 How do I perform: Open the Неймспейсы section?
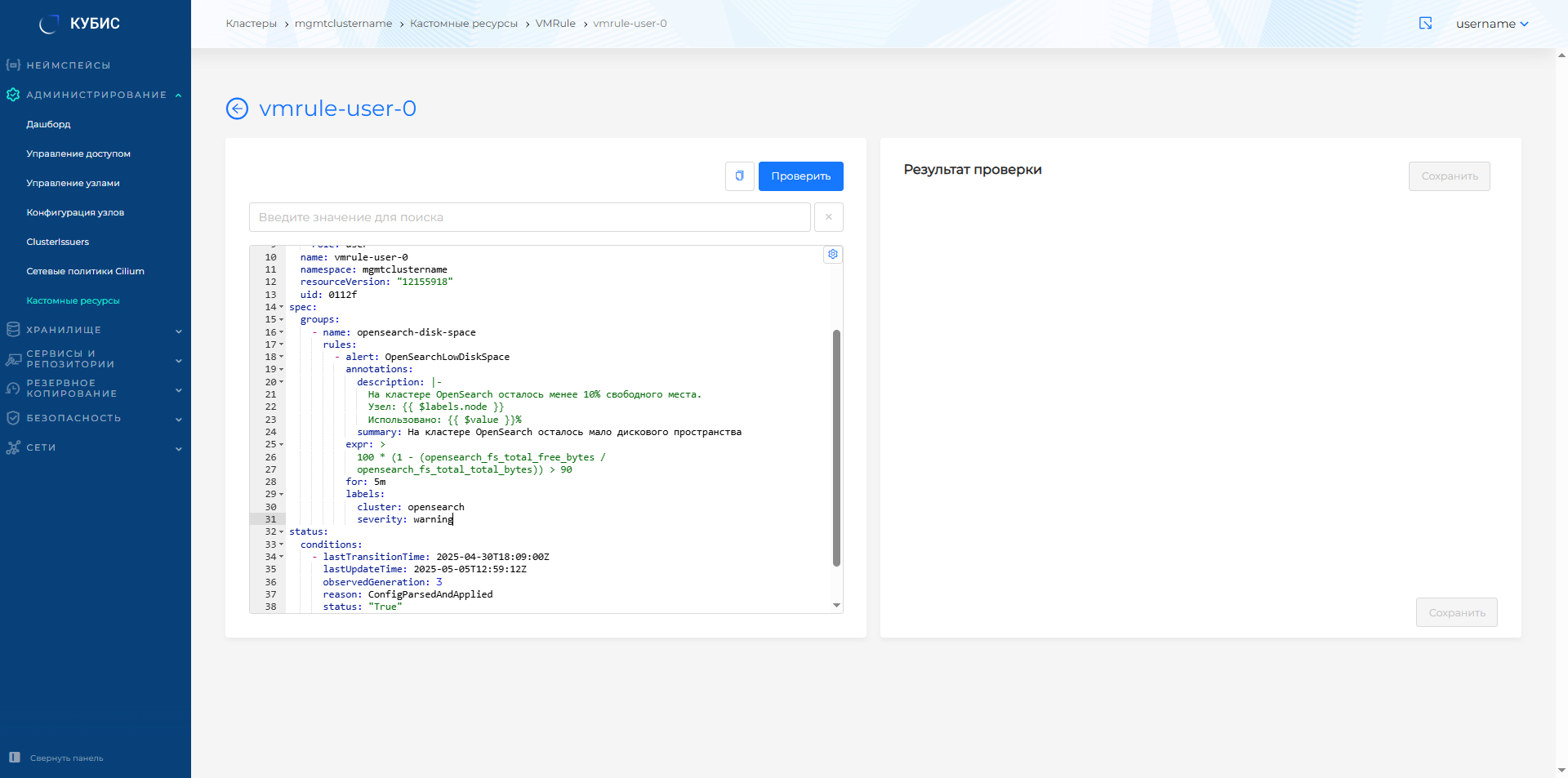(x=68, y=65)
